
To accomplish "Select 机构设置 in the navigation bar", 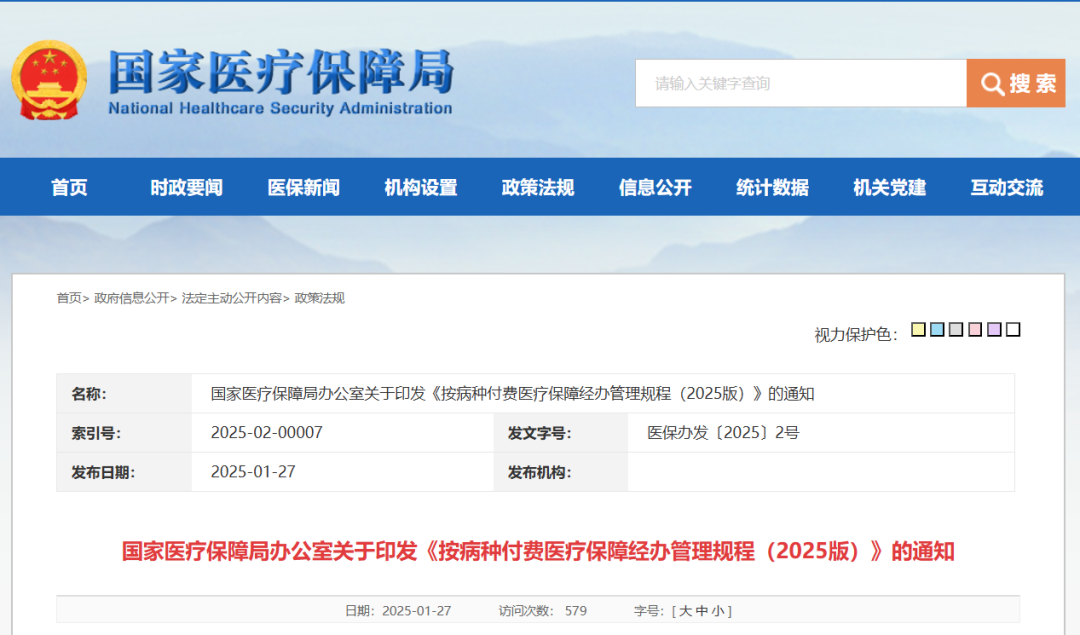I will 421,187.
